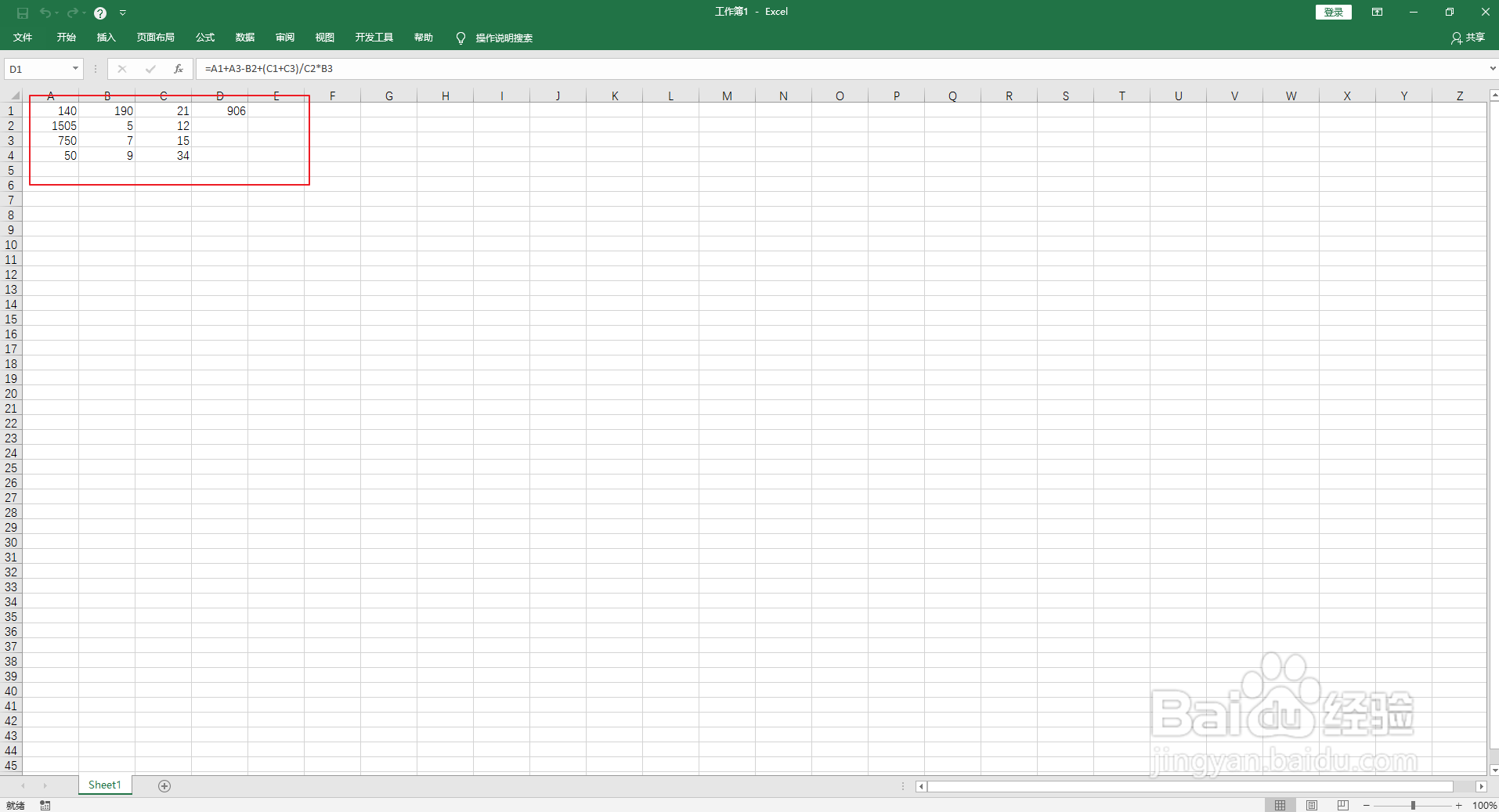
Task: Click the Sheet1 worksheet tab
Action: [105, 785]
